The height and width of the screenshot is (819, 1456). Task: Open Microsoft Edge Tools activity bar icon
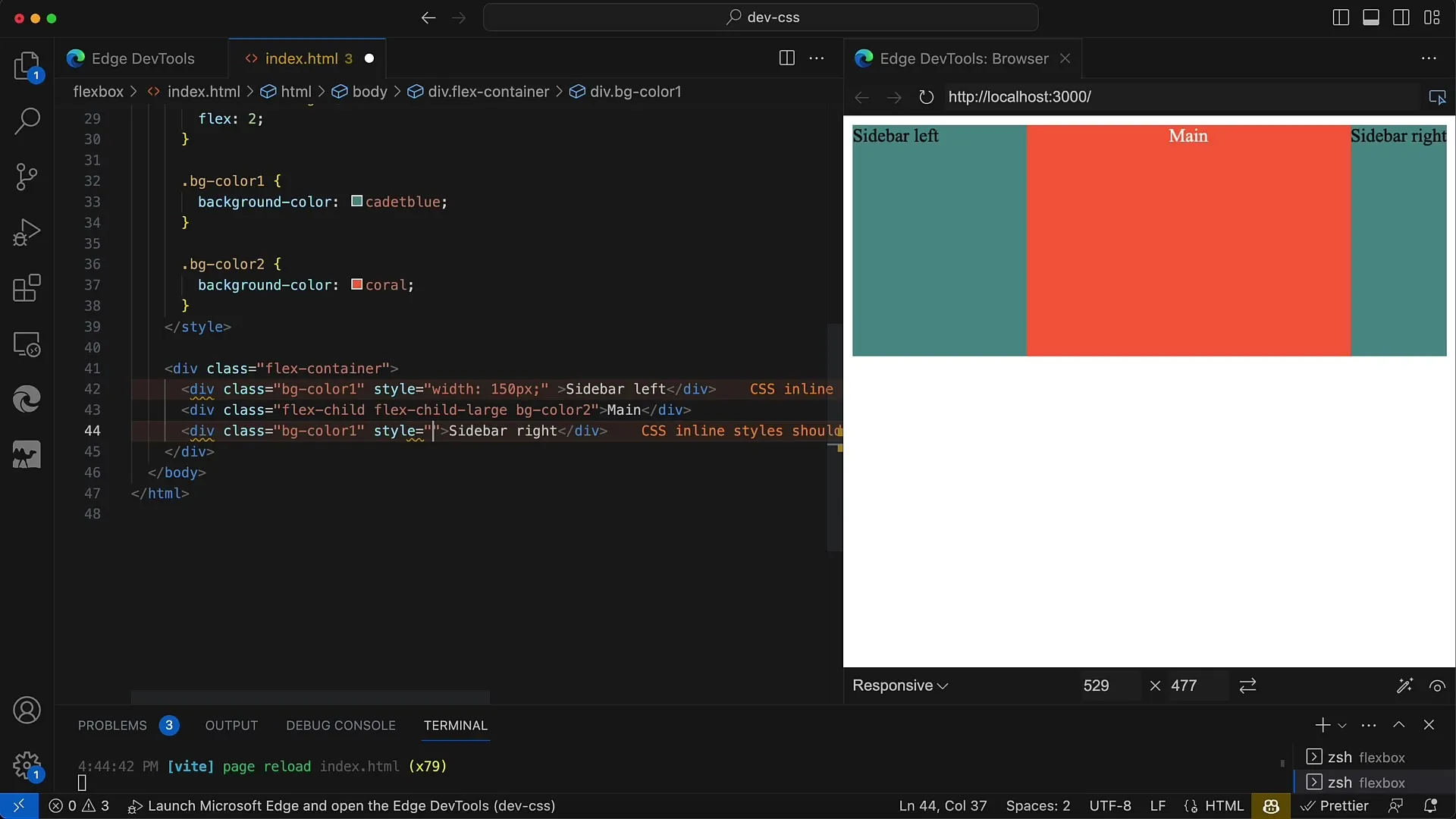27,399
